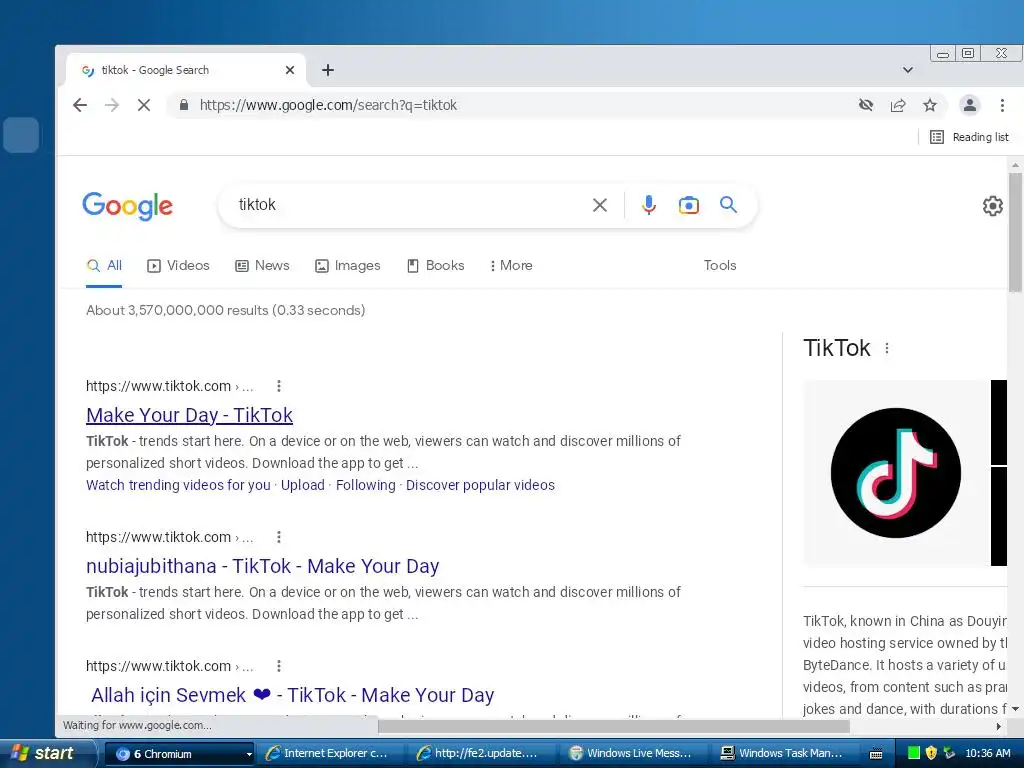Click the search box containing tiktok

click(405, 205)
